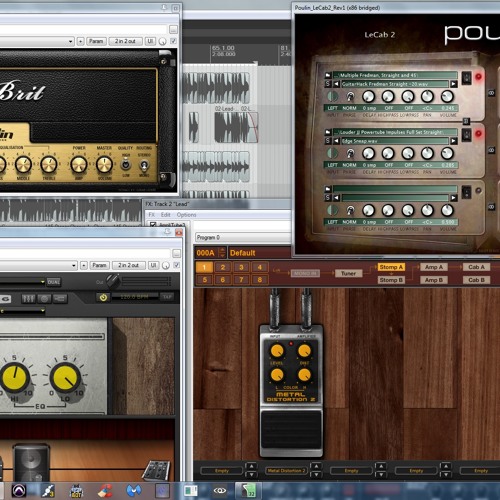The image size is (500, 500).
Task: Toggle power switch on second LeCab slot
Action: point(467,134)
